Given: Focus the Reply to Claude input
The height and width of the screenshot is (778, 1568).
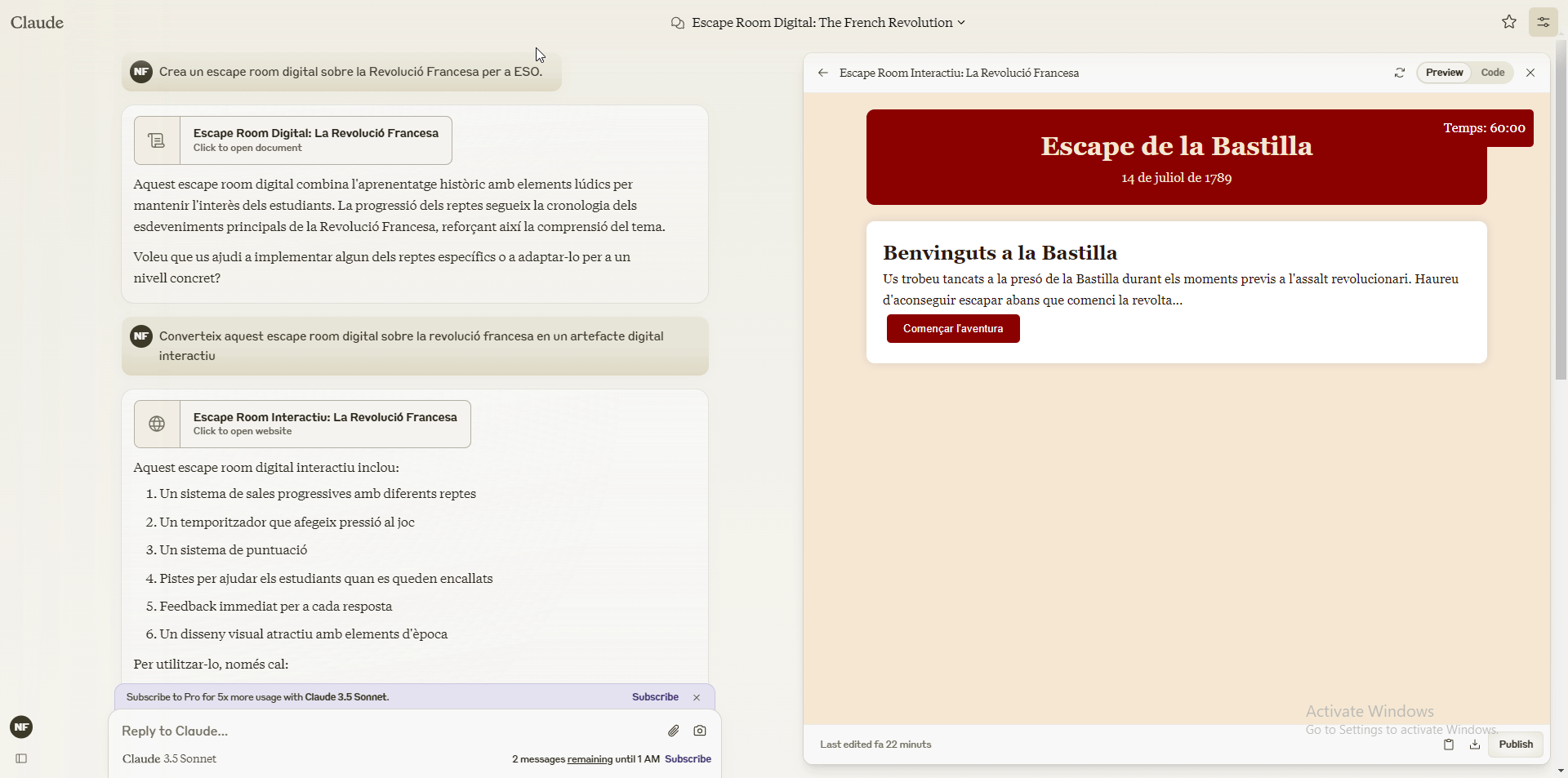Looking at the screenshot, I should pyautogui.click(x=384, y=731).
